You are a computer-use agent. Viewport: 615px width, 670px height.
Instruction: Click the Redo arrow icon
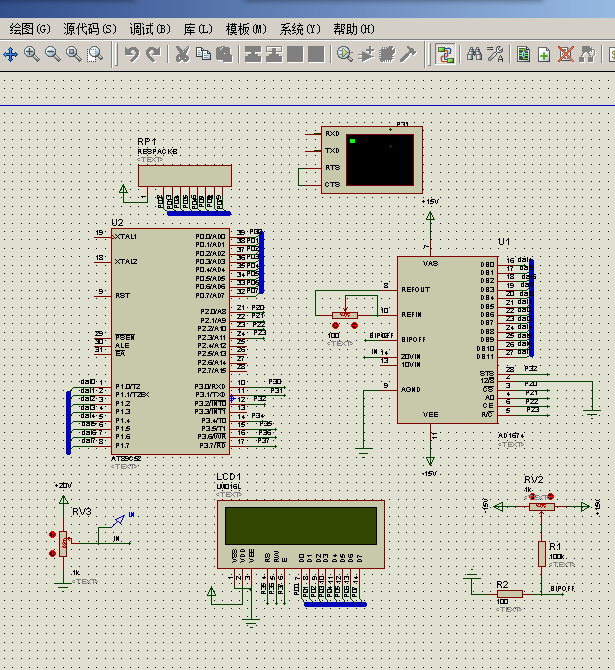[153, 55]
